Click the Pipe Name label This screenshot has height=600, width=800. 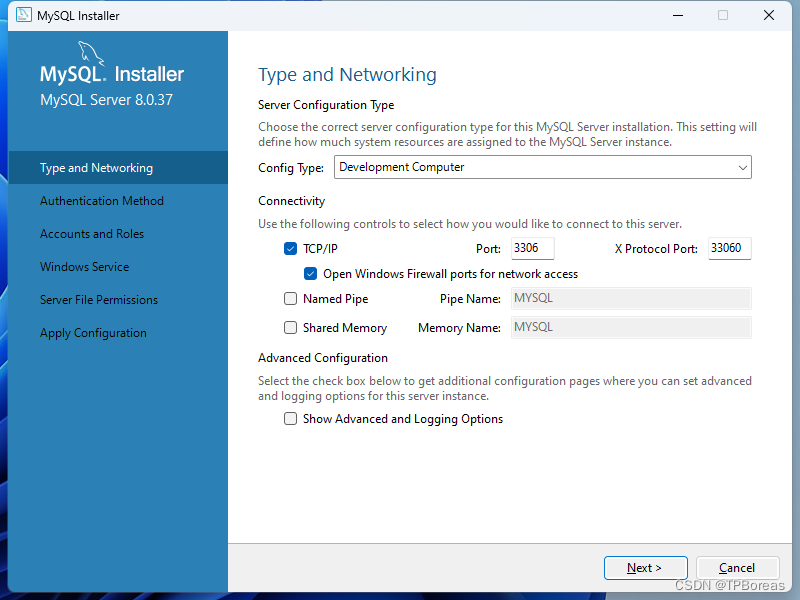(470, 299)
